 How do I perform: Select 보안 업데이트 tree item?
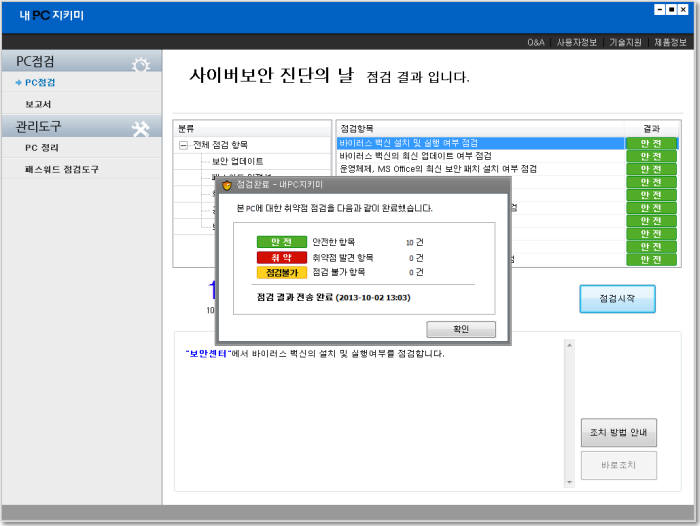coord(237,161)
